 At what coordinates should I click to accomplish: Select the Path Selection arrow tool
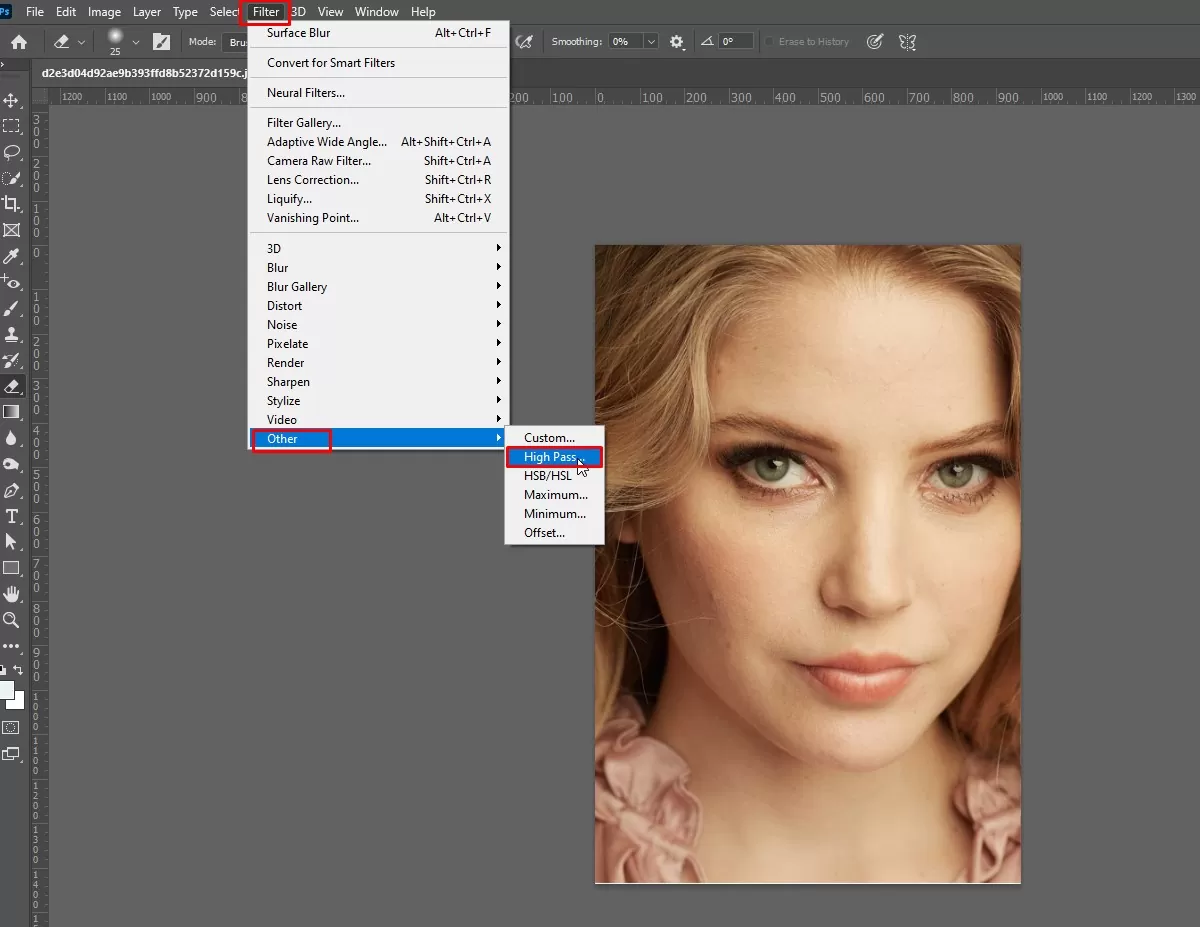click(x=12, y=542)
